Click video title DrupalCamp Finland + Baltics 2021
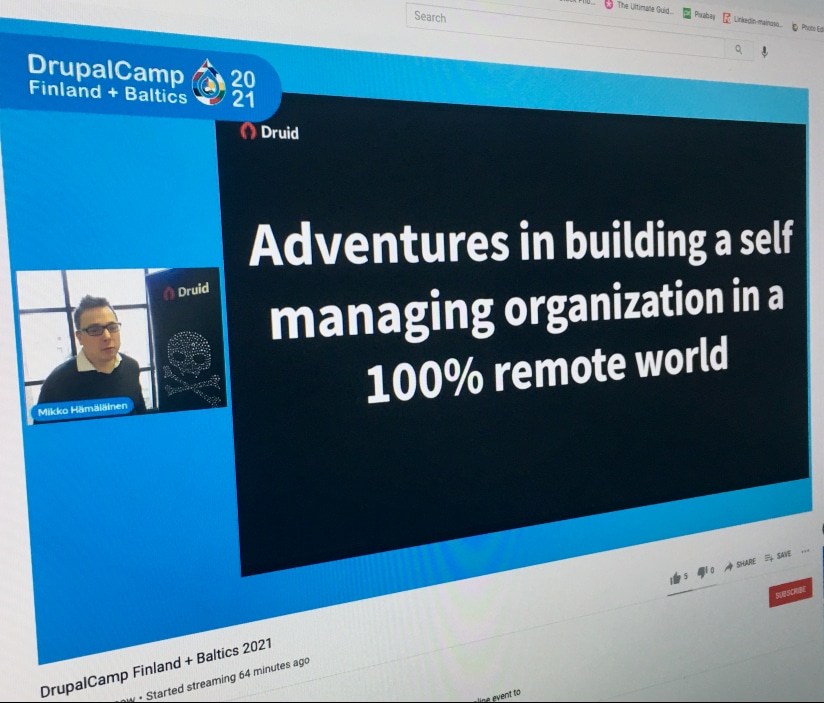Screen dimensions: 824x703 156,667
